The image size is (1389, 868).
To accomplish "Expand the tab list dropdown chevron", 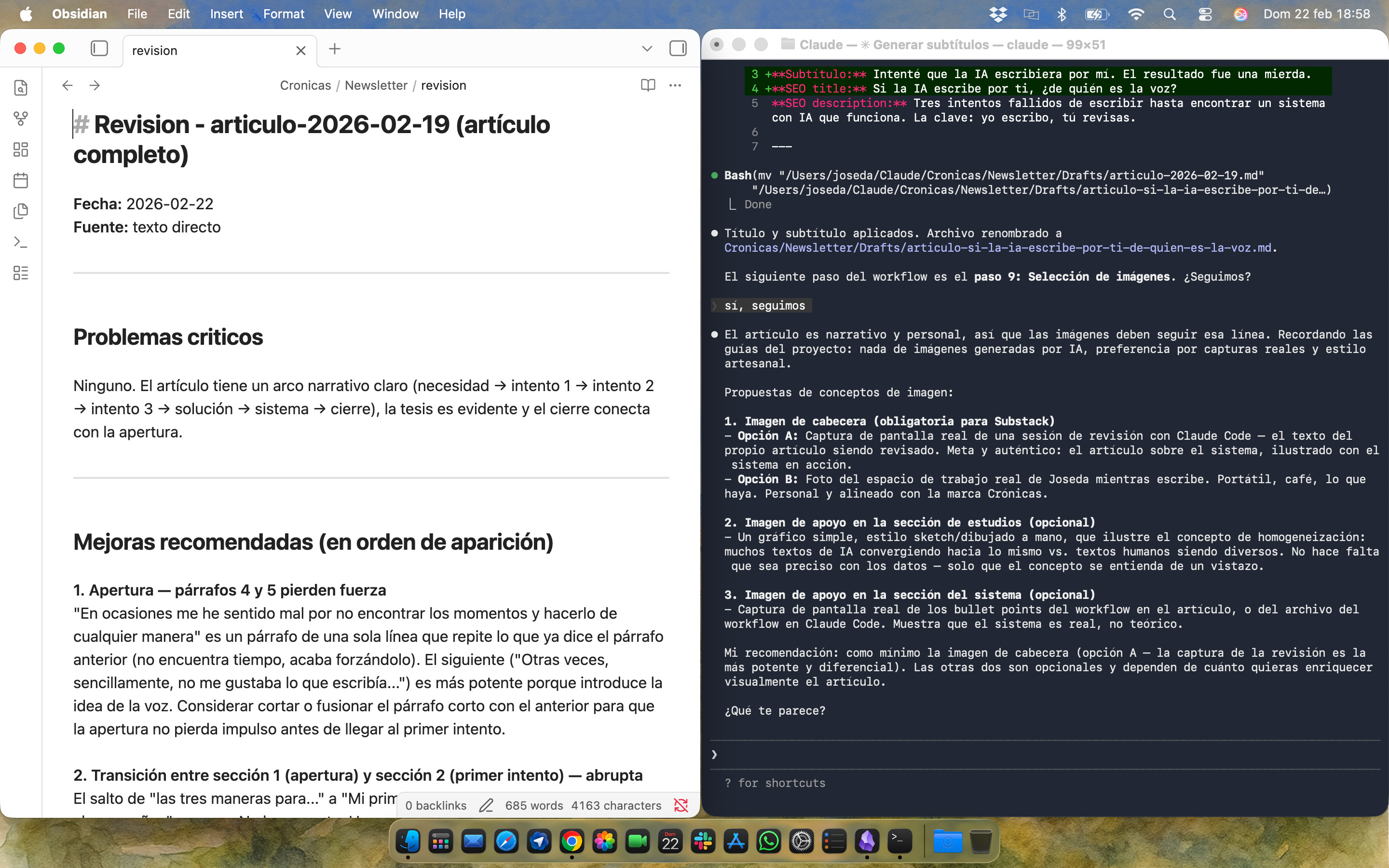I will coord(647,49).
